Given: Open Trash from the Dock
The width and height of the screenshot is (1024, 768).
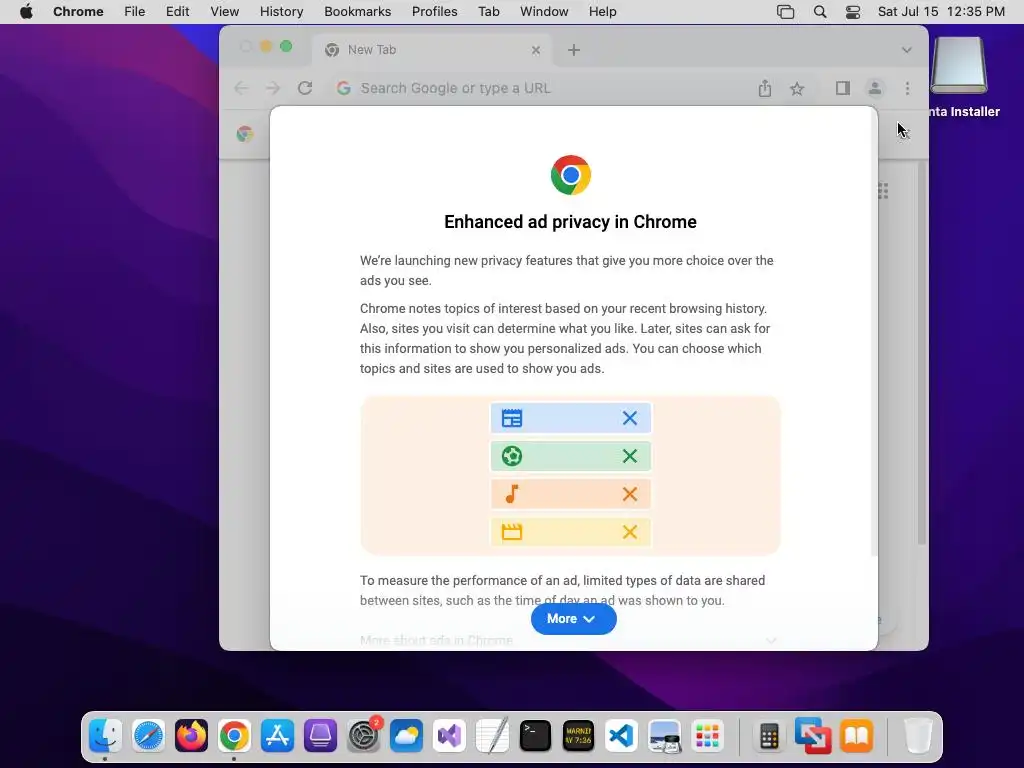Looking at the screenshot, I should [917, 736].
